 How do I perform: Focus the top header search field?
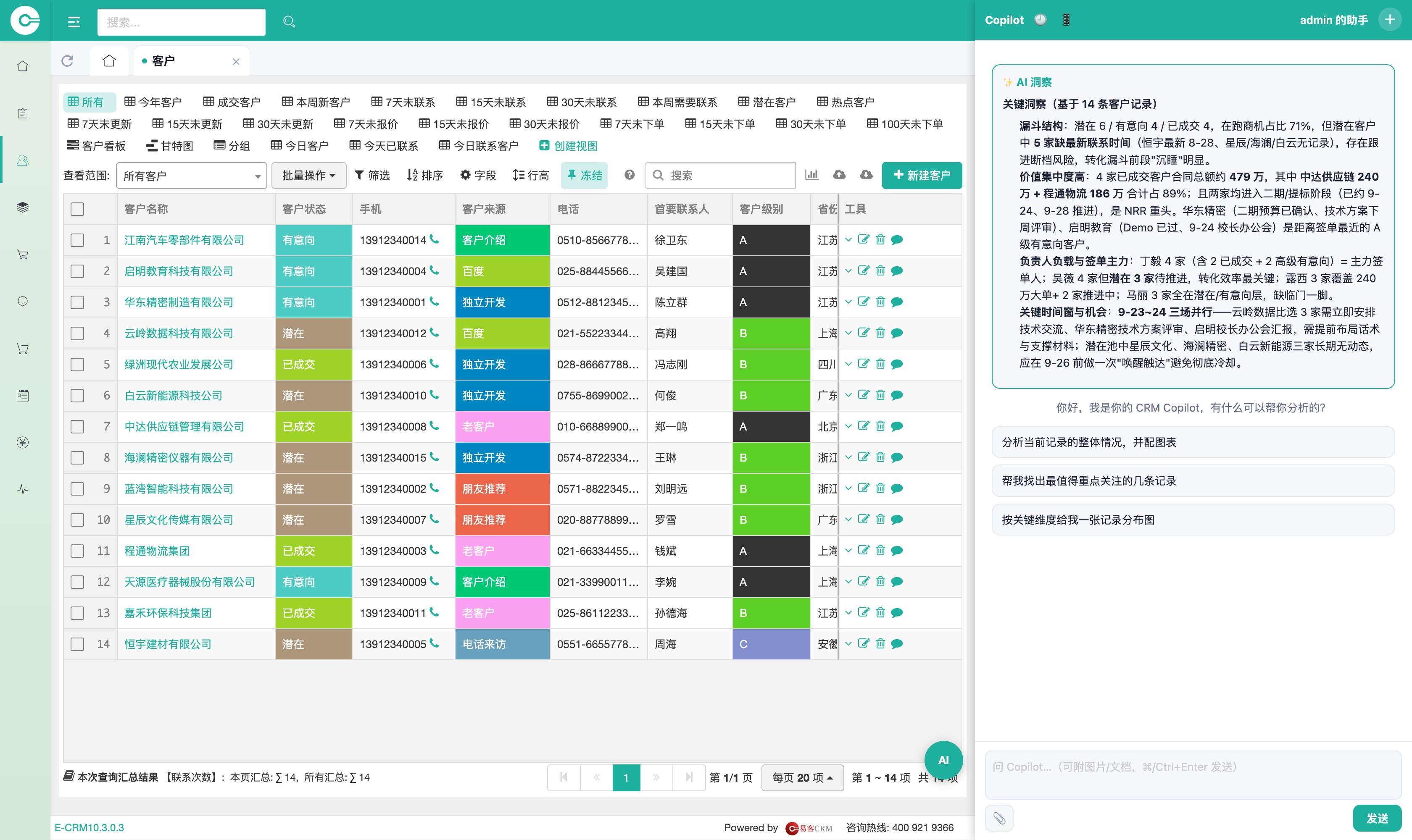tap(181, 22)
